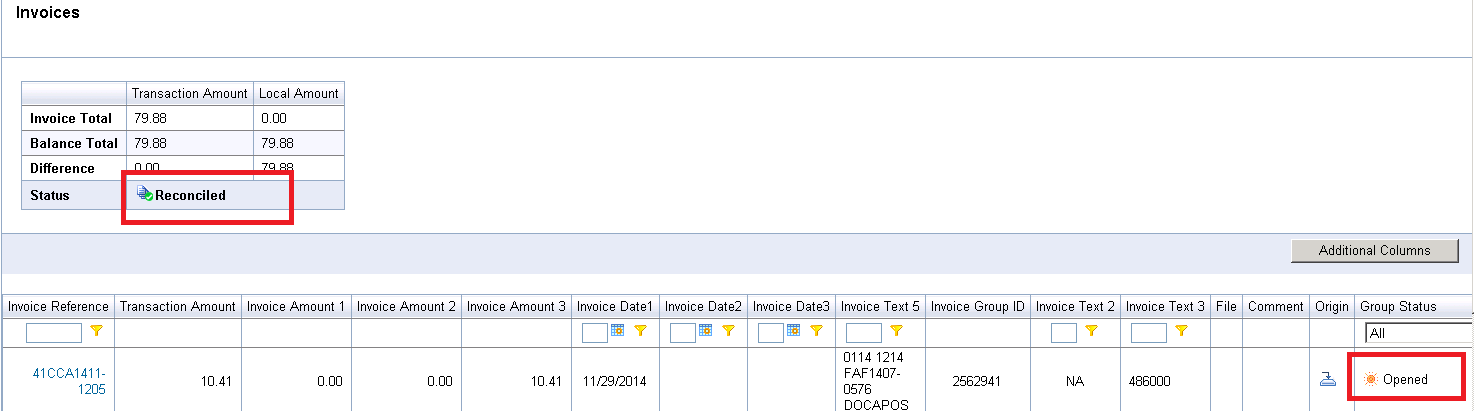Apply the Invoice Date2 filter funnel
The height and width of the screenshot is (419, 1474).
pos(729,330)
